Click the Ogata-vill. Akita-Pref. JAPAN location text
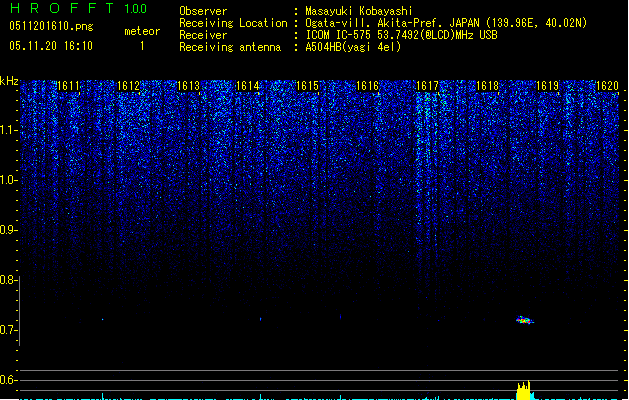The height and width of the screenshot is (400, 629). click(446, 23)
